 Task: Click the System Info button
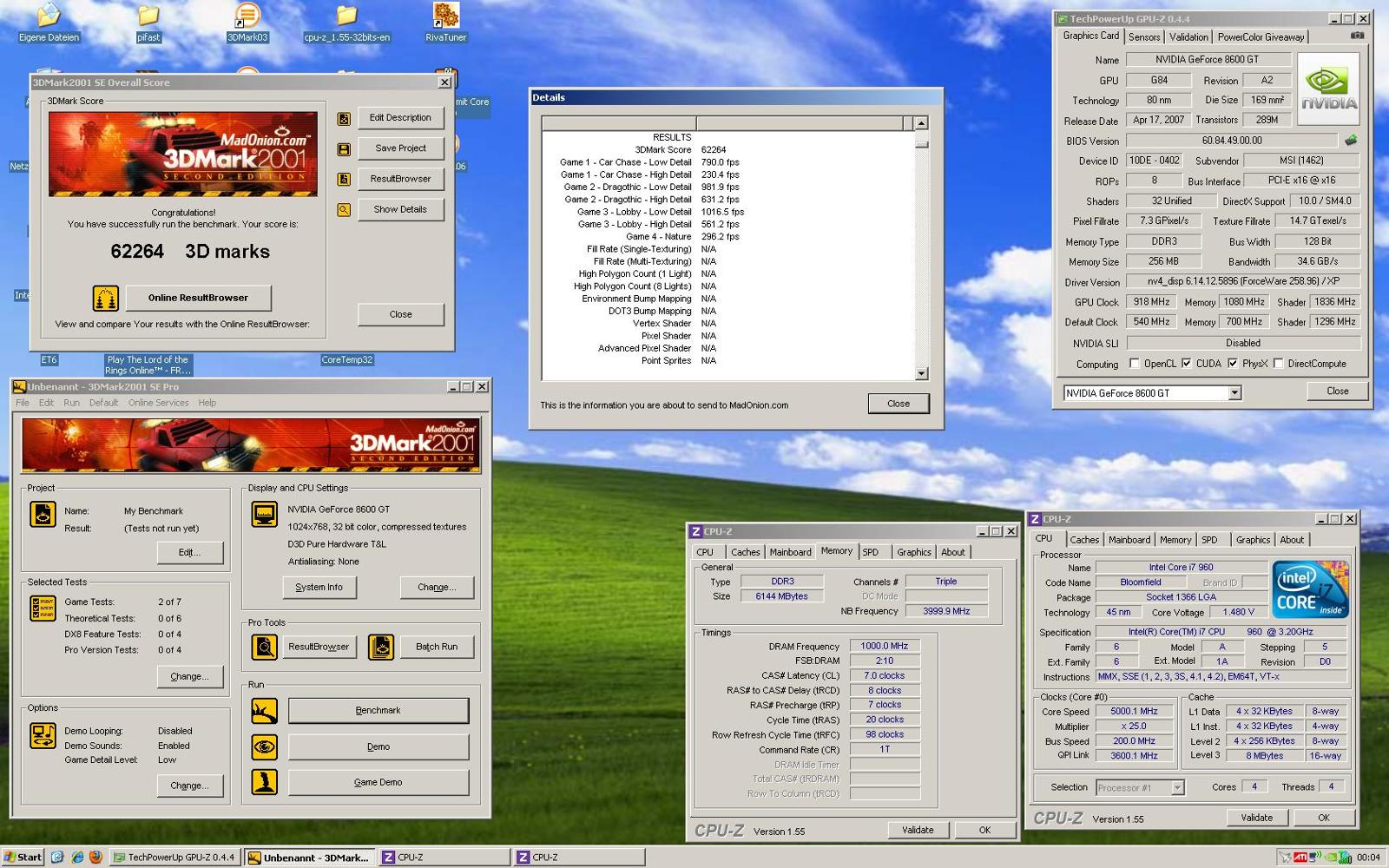point(319,588)
